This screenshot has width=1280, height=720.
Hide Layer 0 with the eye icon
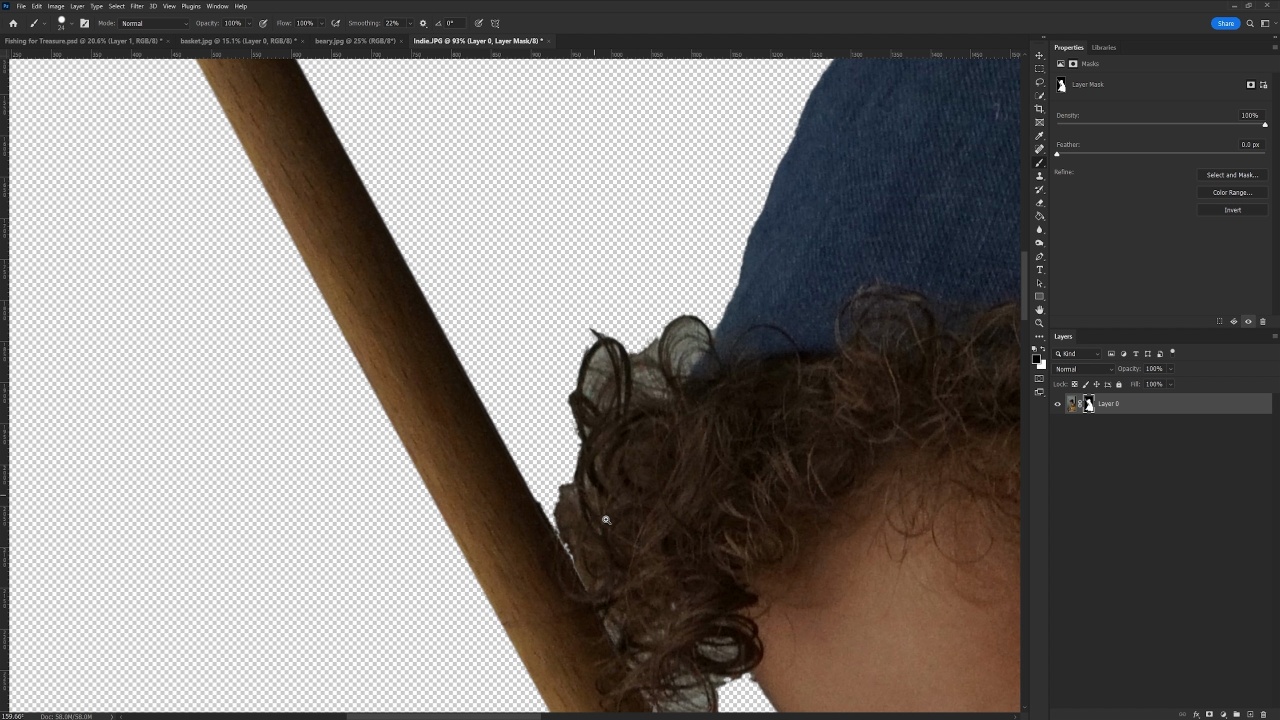point(1057,404)
